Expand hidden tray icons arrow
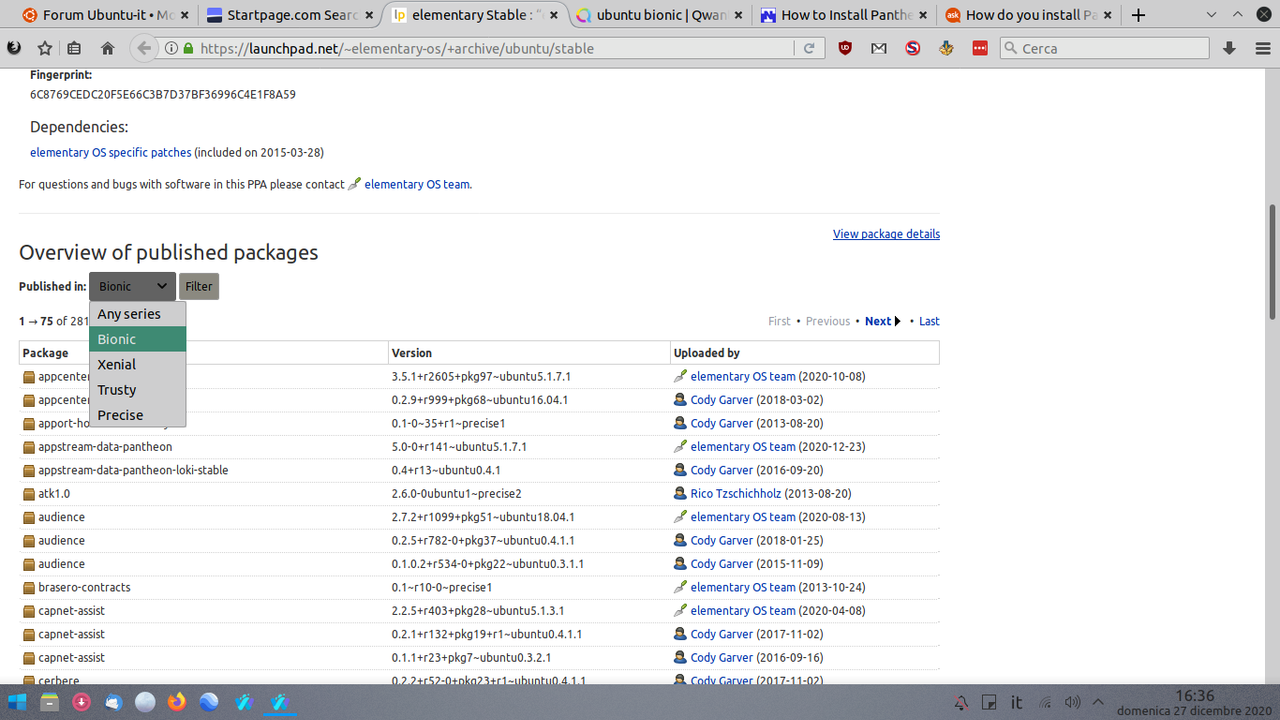1280x720 pixels. [1097, 702]
